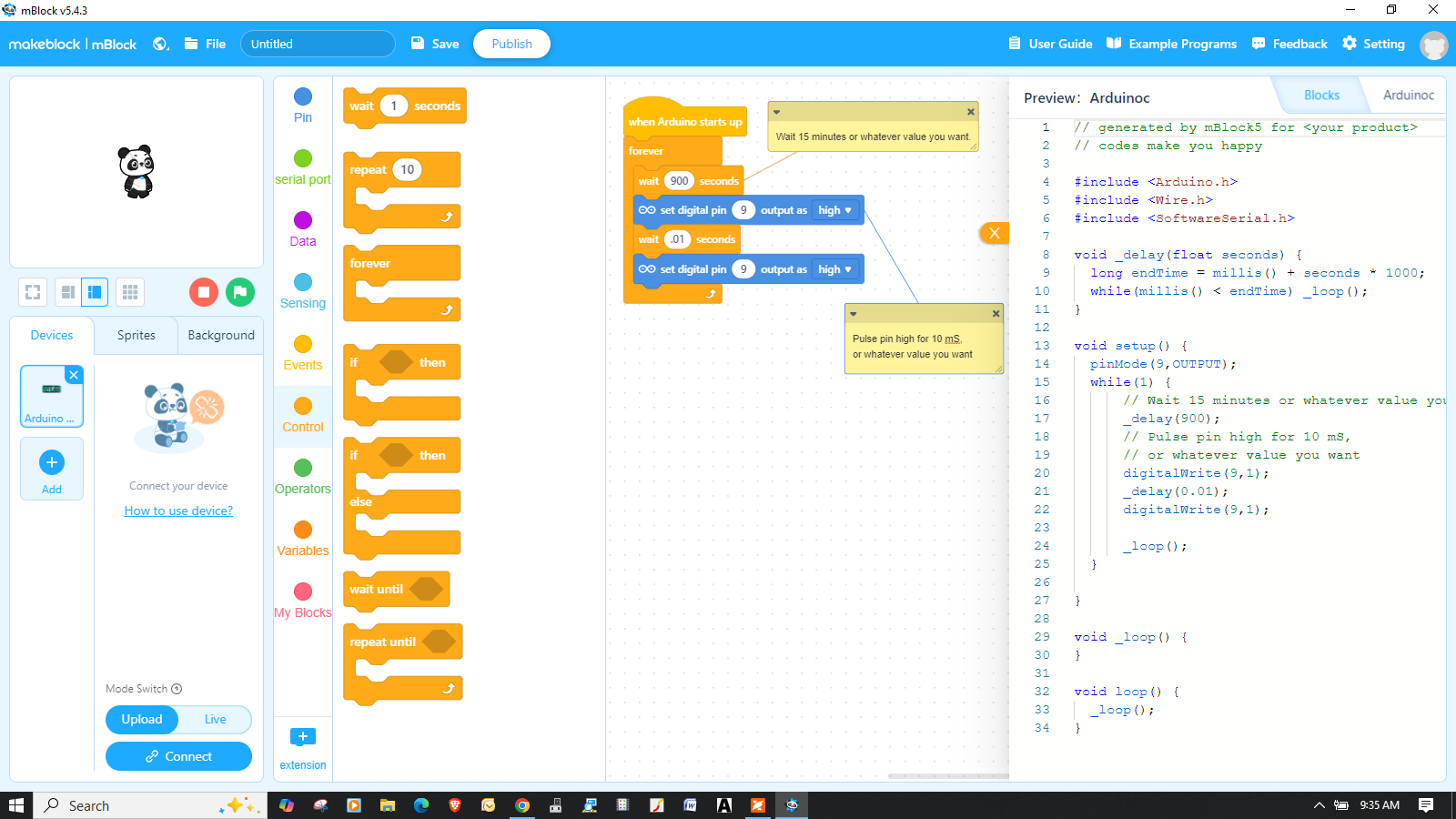Click the Connect button
Image resolution: width=1456 pixels, height=819 pixels.
pyautogui.click(x=178, y=756)
